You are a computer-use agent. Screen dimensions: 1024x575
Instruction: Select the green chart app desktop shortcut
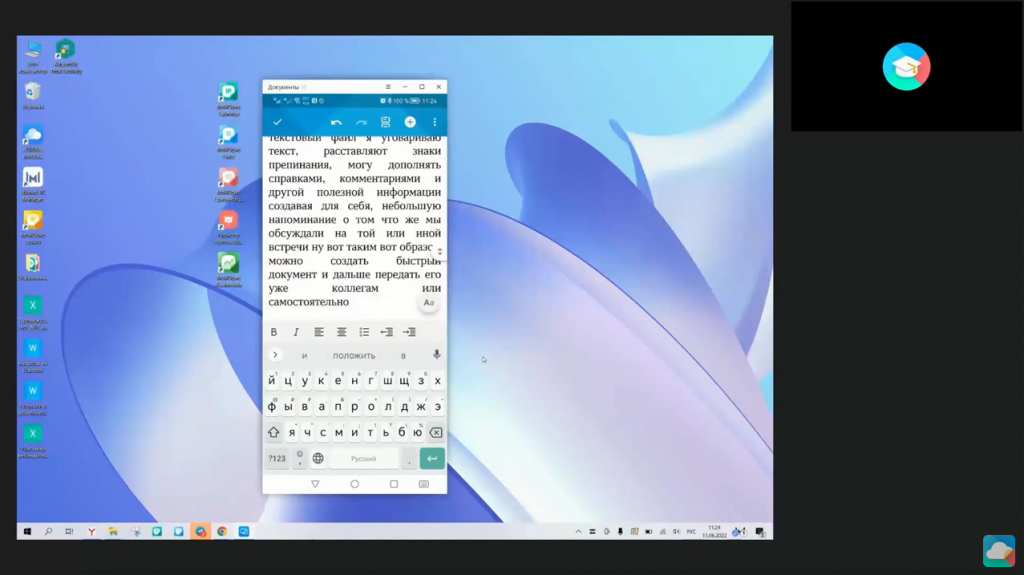pyautogui.click(x=229, y=270)
